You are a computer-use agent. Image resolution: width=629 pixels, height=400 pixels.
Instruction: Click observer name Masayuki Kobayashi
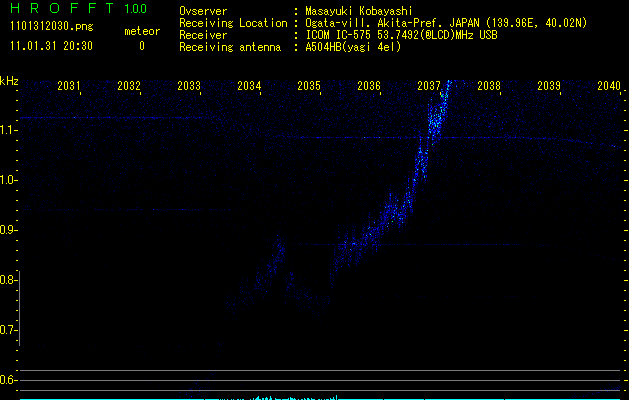[x=359, y=11]
